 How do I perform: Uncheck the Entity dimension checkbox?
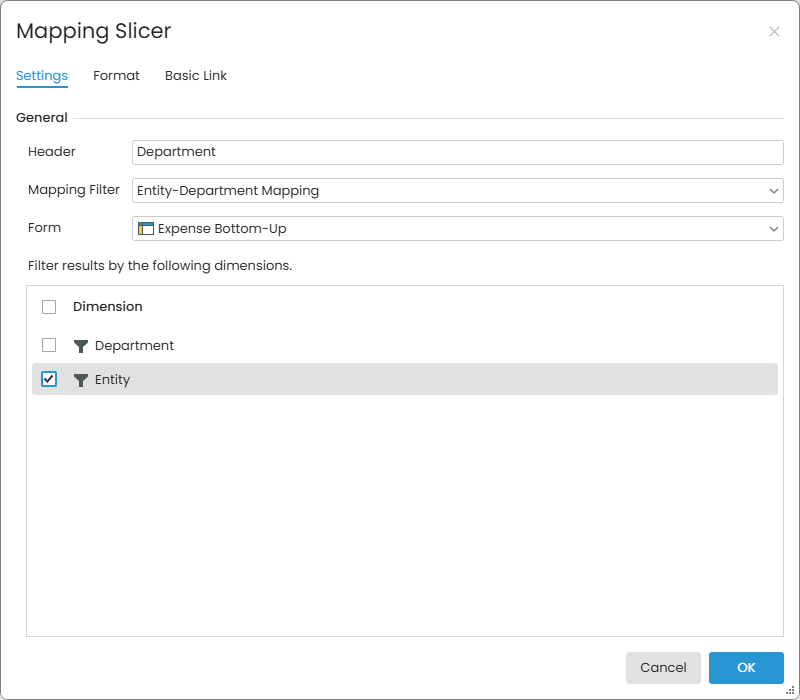[49, 379]
